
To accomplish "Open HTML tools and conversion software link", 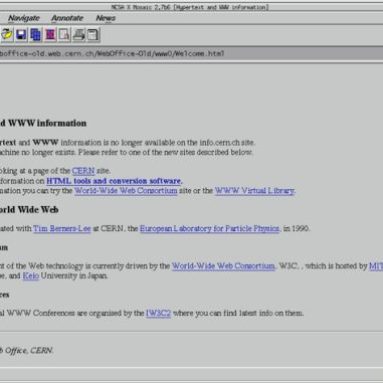I will click(x=114, y=181).
